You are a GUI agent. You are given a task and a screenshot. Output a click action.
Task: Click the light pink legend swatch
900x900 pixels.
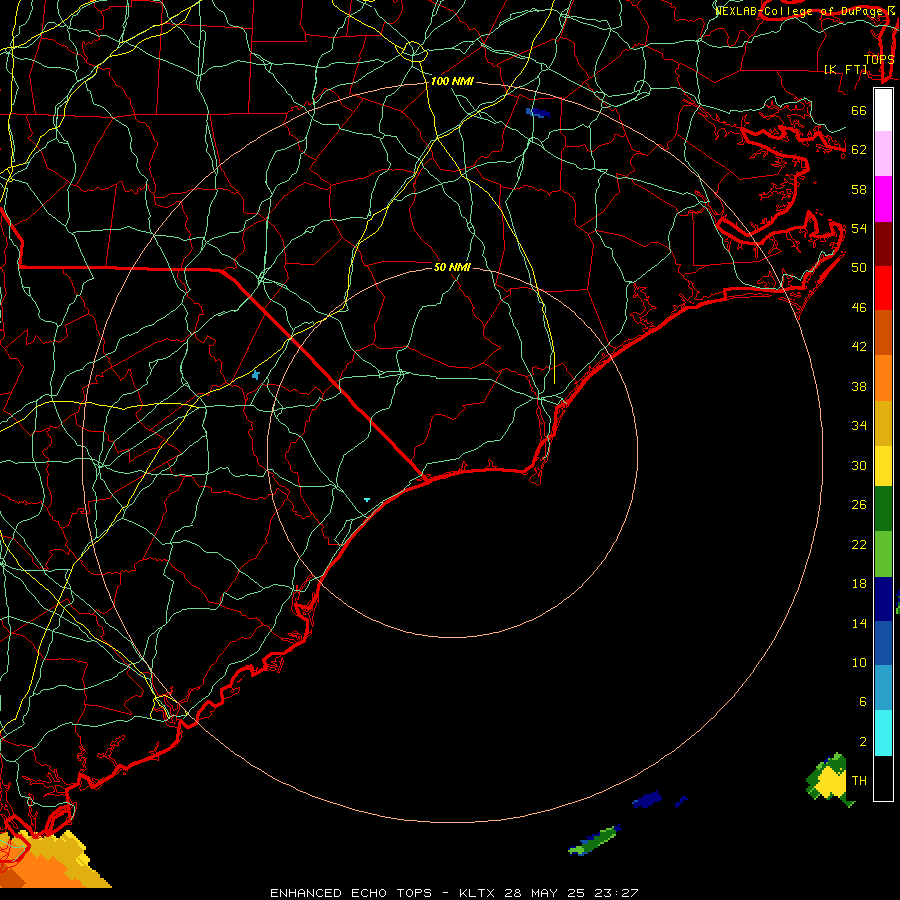pyautogui.click(x=883, y=154)
